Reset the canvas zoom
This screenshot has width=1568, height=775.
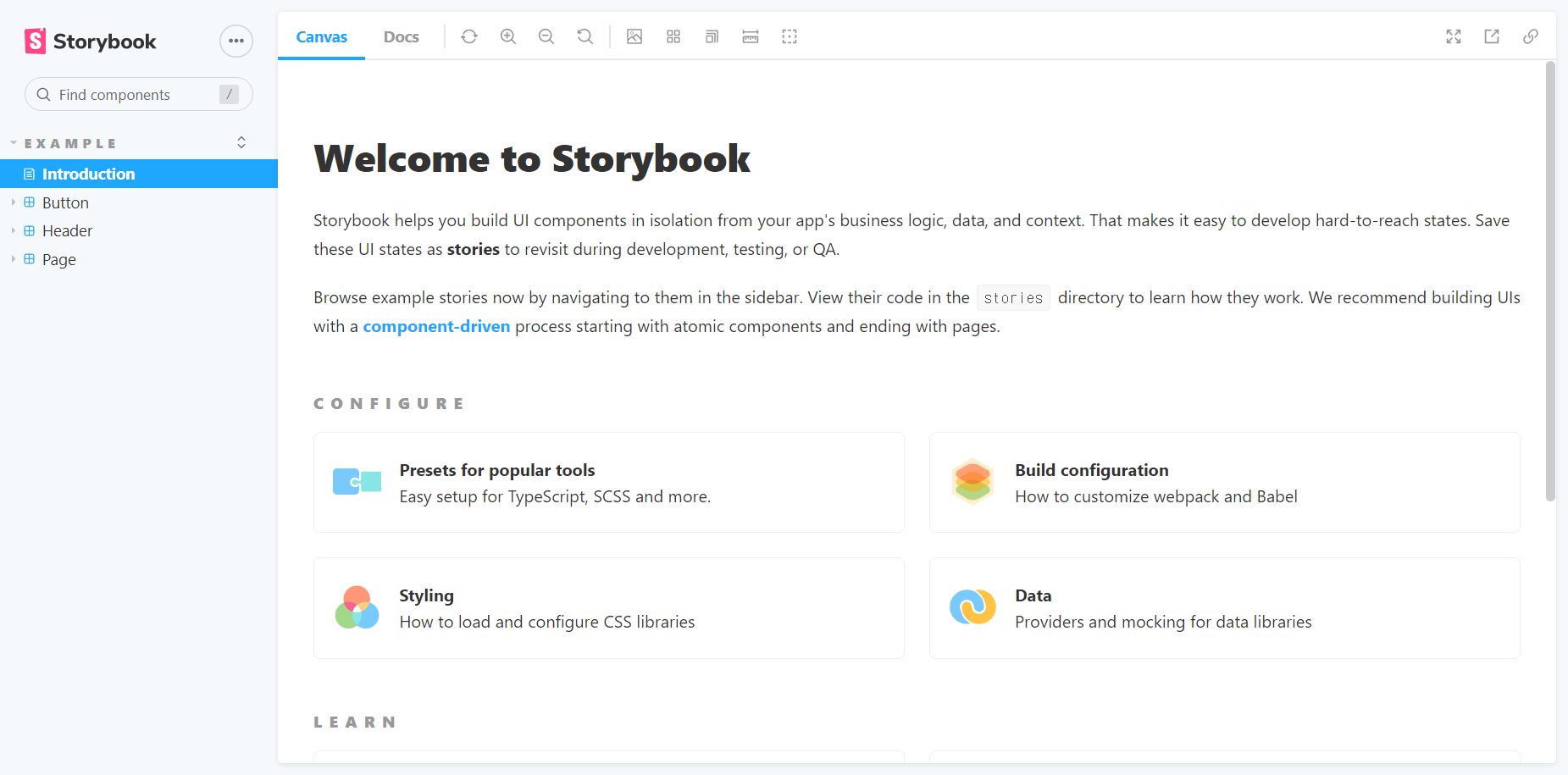coord(585,36)
